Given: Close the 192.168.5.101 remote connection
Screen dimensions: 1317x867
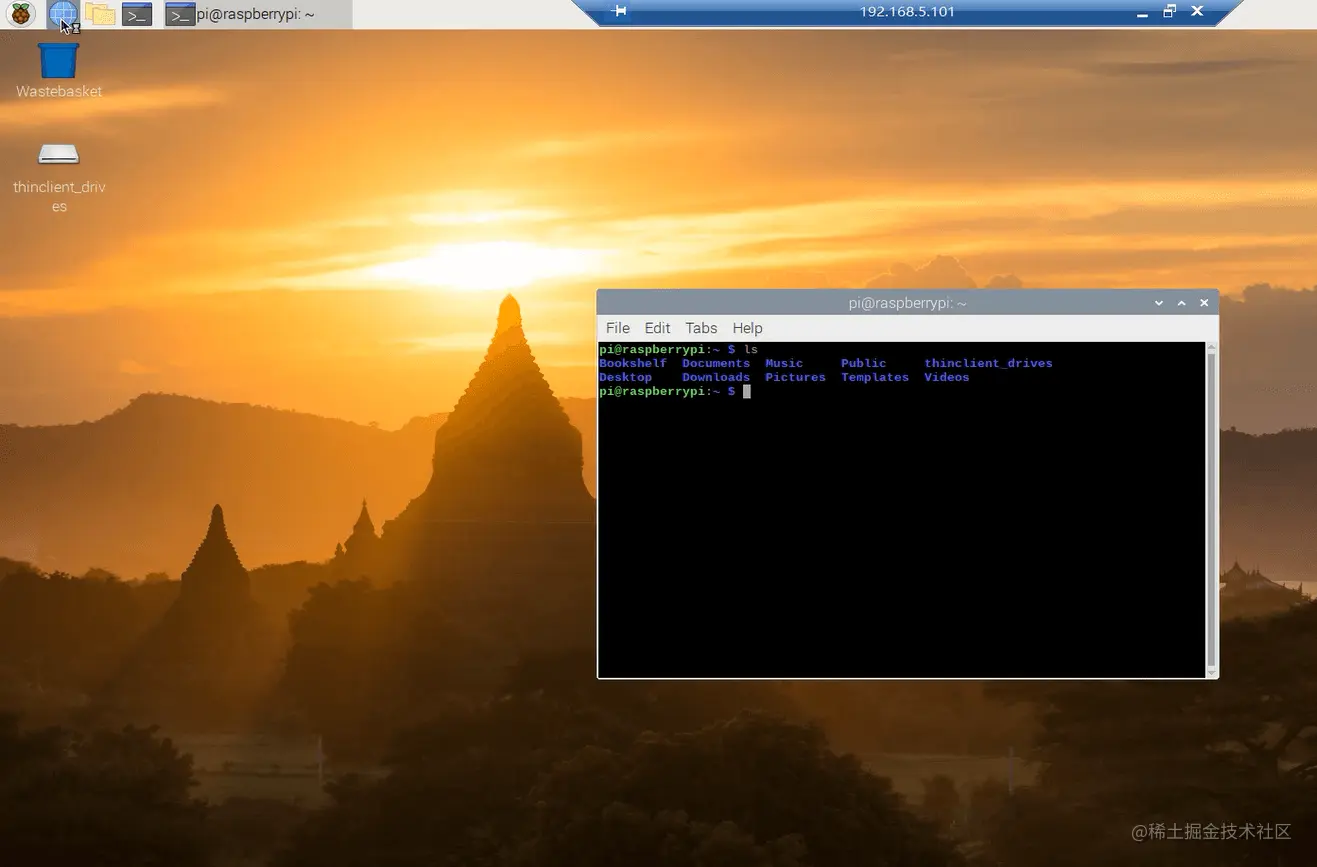Looking at the screenshot, I should (x=1196, y=12).
